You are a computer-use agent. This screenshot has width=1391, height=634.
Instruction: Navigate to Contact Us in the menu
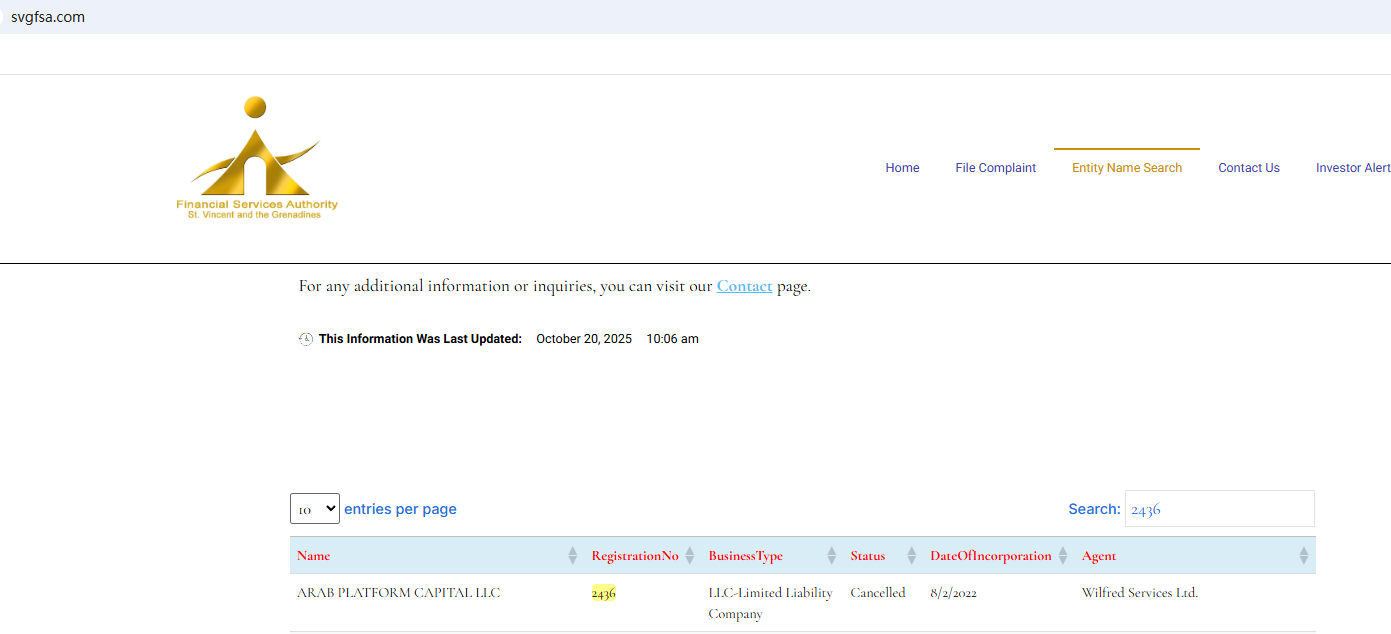coord(1248,168)
